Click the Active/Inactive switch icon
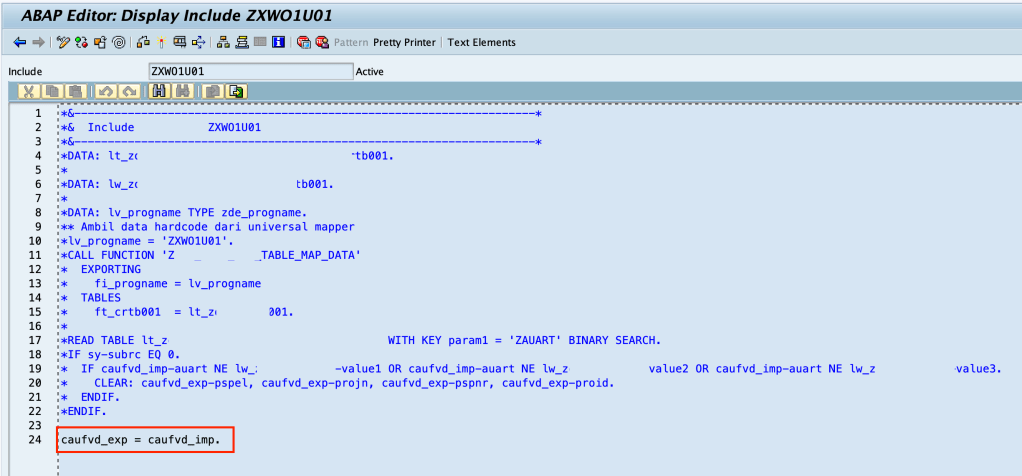The image size is (1022, 476). coord(81,42)
